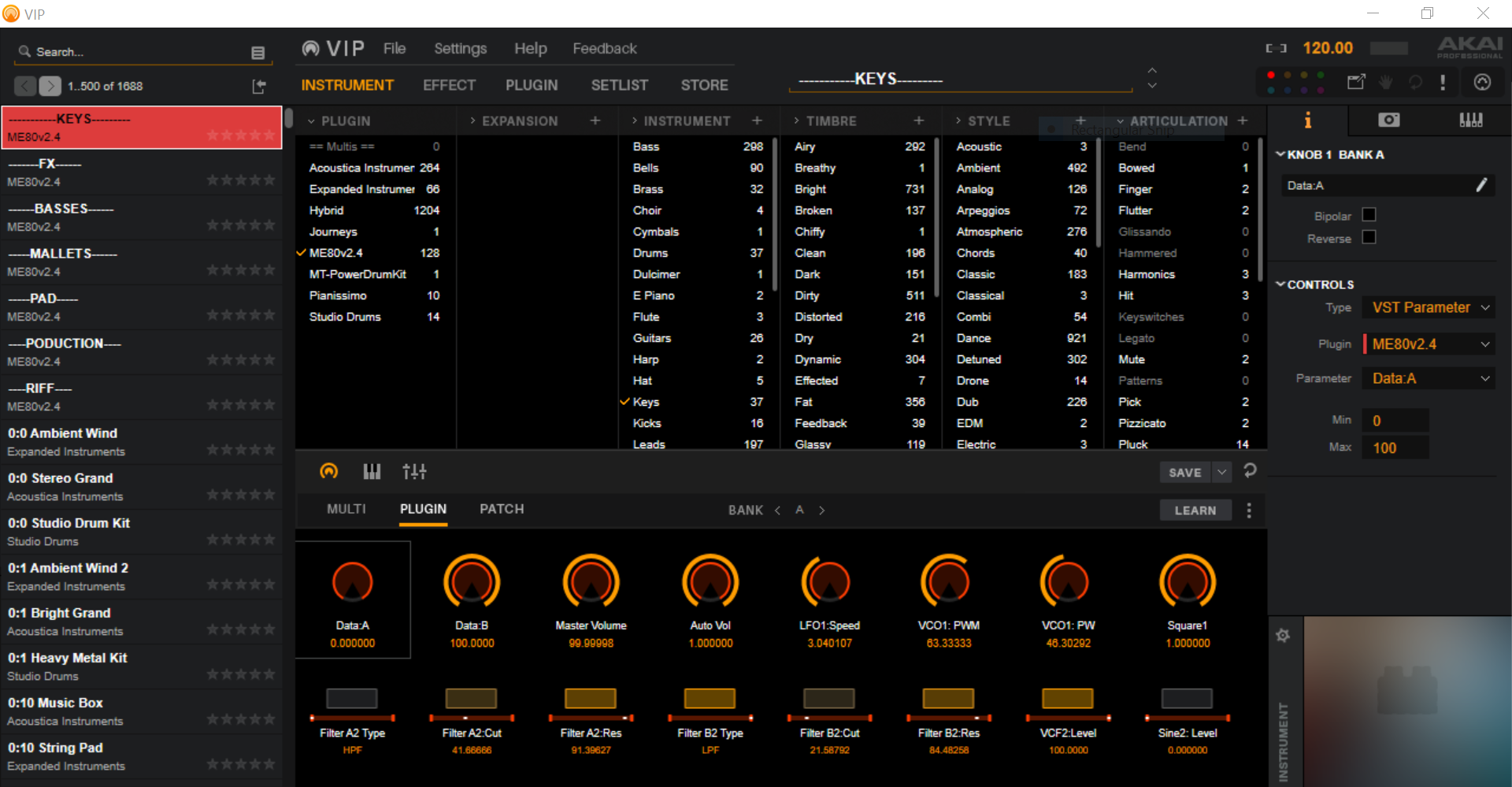Switch to the SETLIST tab
This screenshot has height=787, width=1512.
pos(620,85)
